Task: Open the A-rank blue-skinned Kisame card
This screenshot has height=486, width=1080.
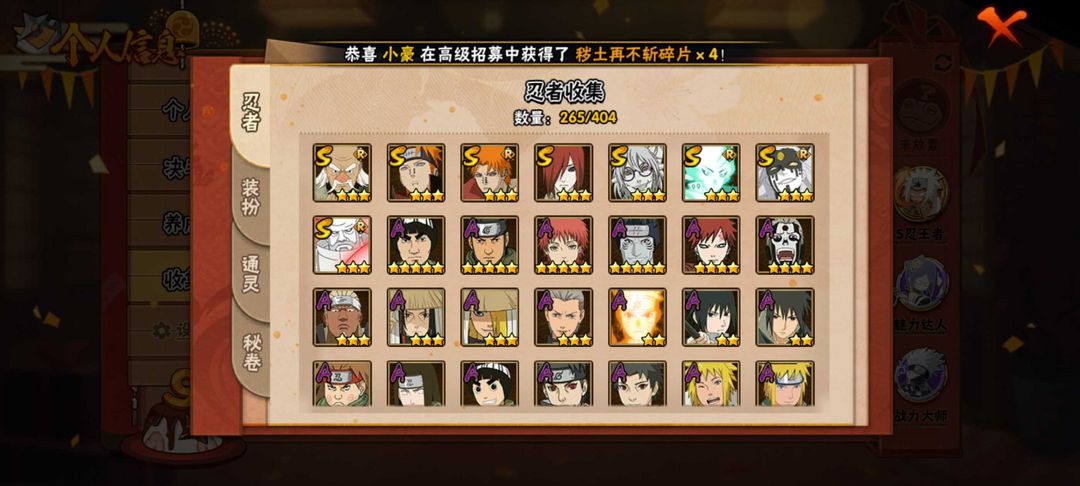Action: (637, 245)
